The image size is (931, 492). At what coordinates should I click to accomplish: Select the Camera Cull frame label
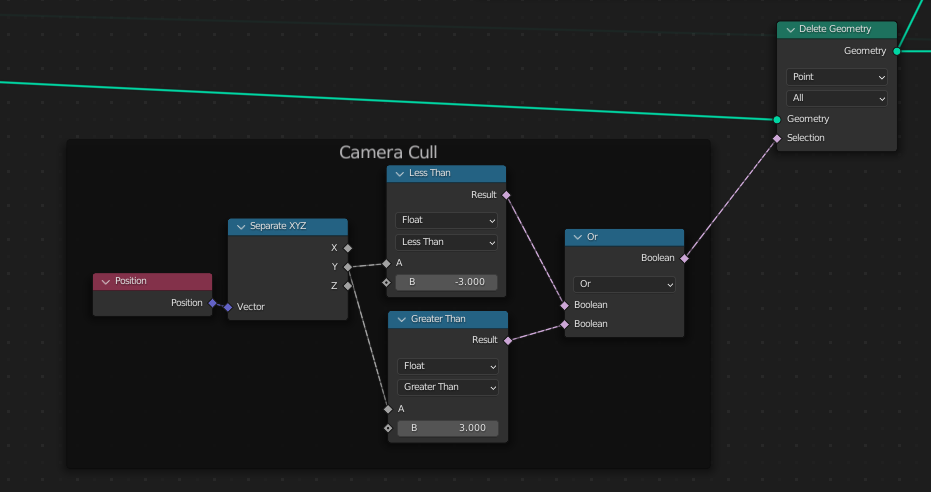click(388, 153)
